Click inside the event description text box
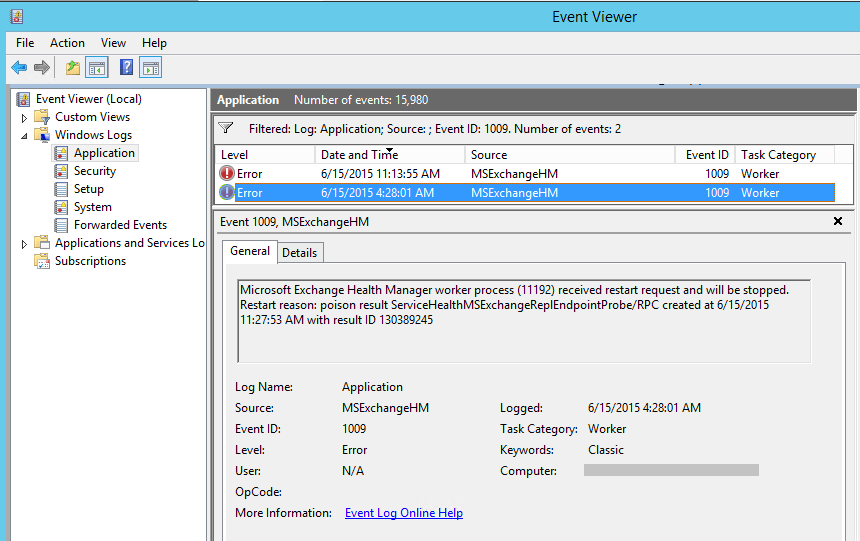860x541 pixels. tap(524, 321)
